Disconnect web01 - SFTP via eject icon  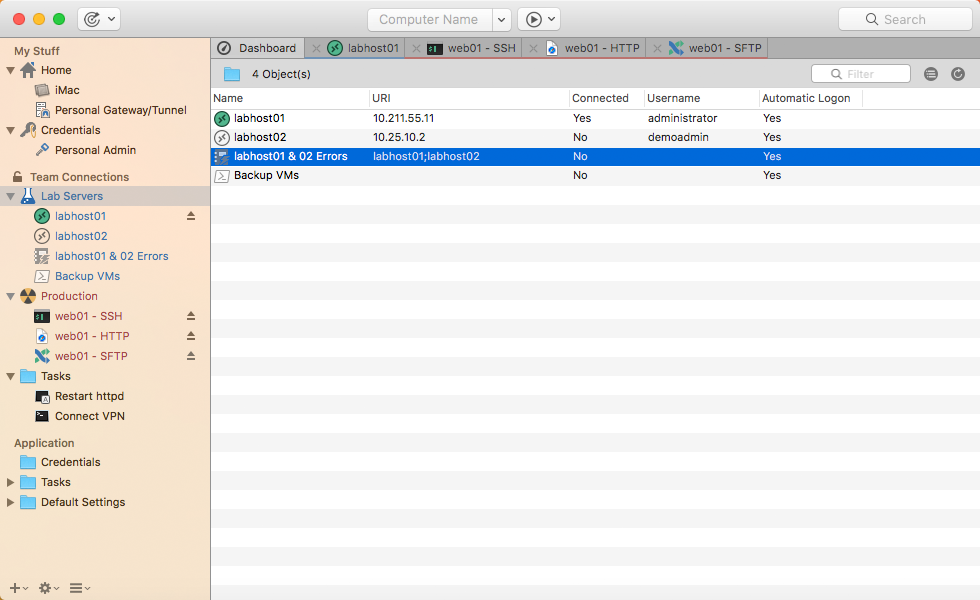pyautogui.click(x=191, y=356)
